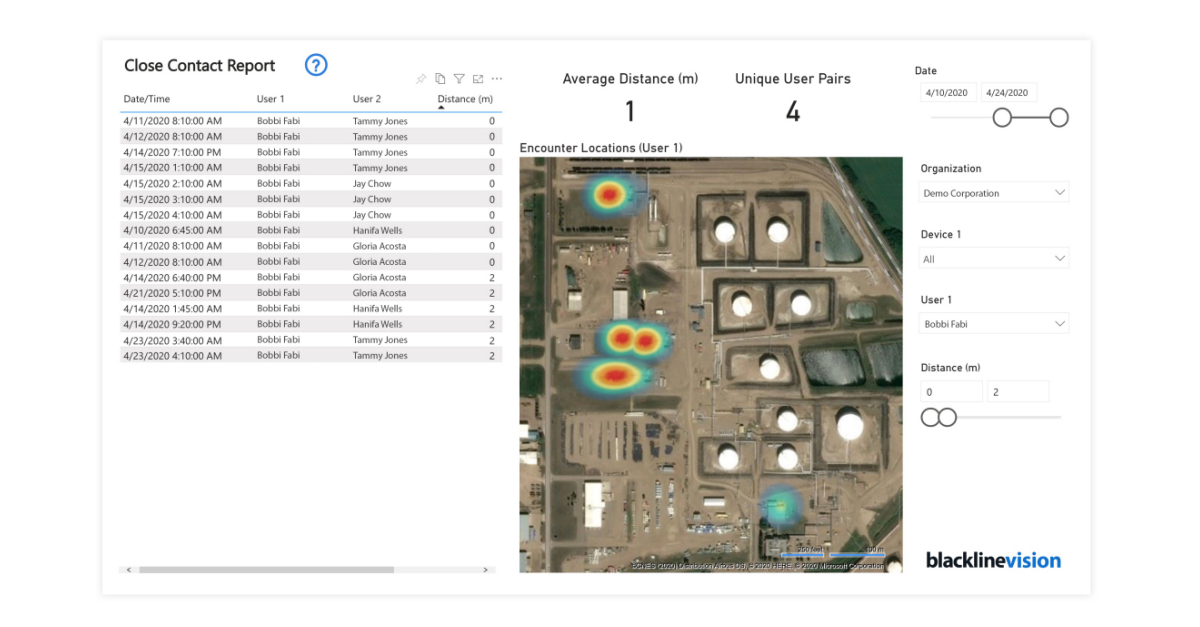1200x627 pixels.
Task: Copy the Close Contact Report table visual
Action: tap(440, 78)
